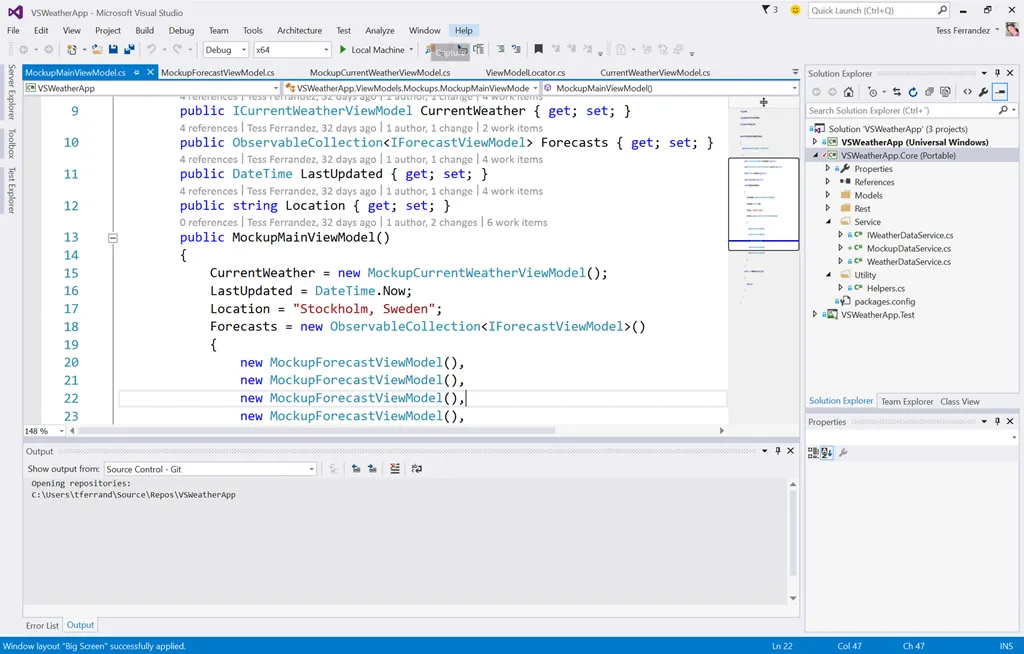Click Tess Ferrandez account name
This screenshot has height=654, width=1024.
coord(962,30)
